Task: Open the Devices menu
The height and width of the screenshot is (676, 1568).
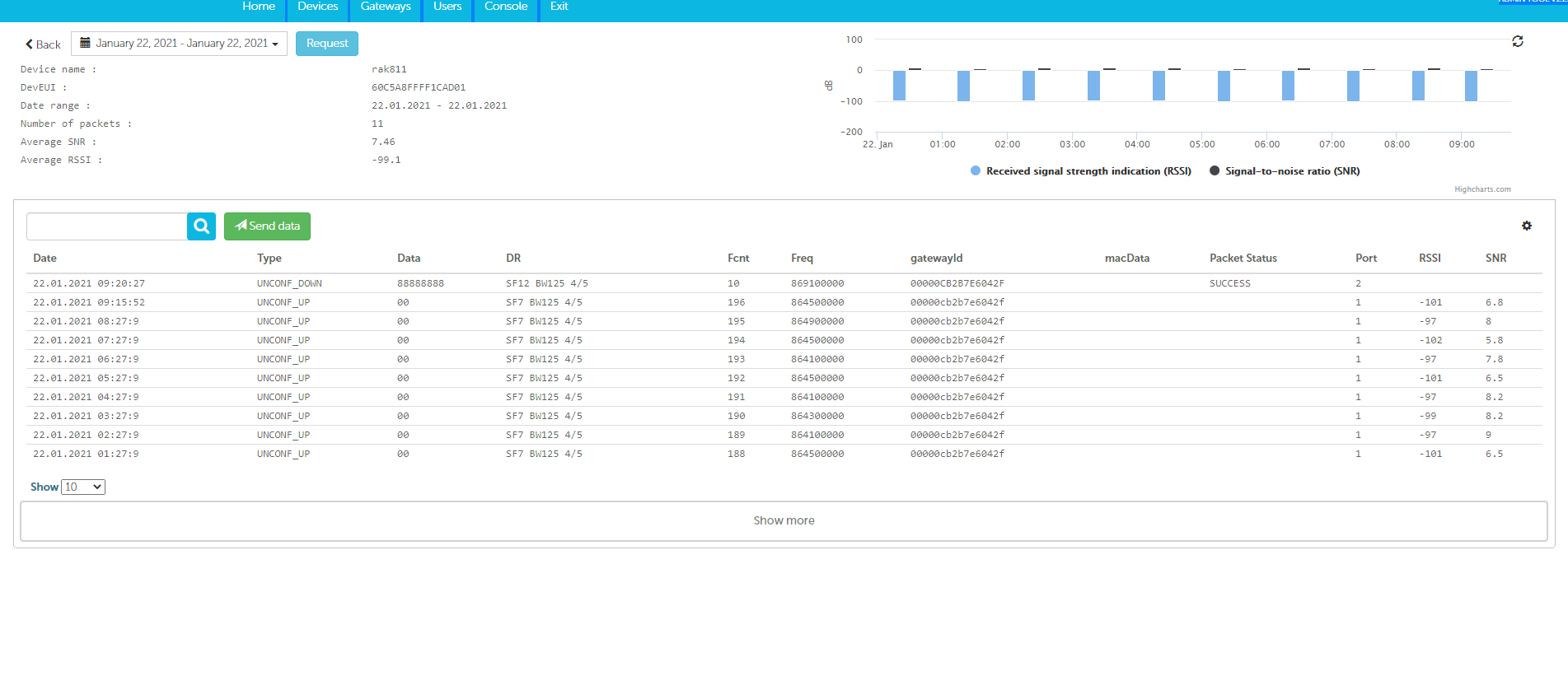Action: click(x=318, y=7)
